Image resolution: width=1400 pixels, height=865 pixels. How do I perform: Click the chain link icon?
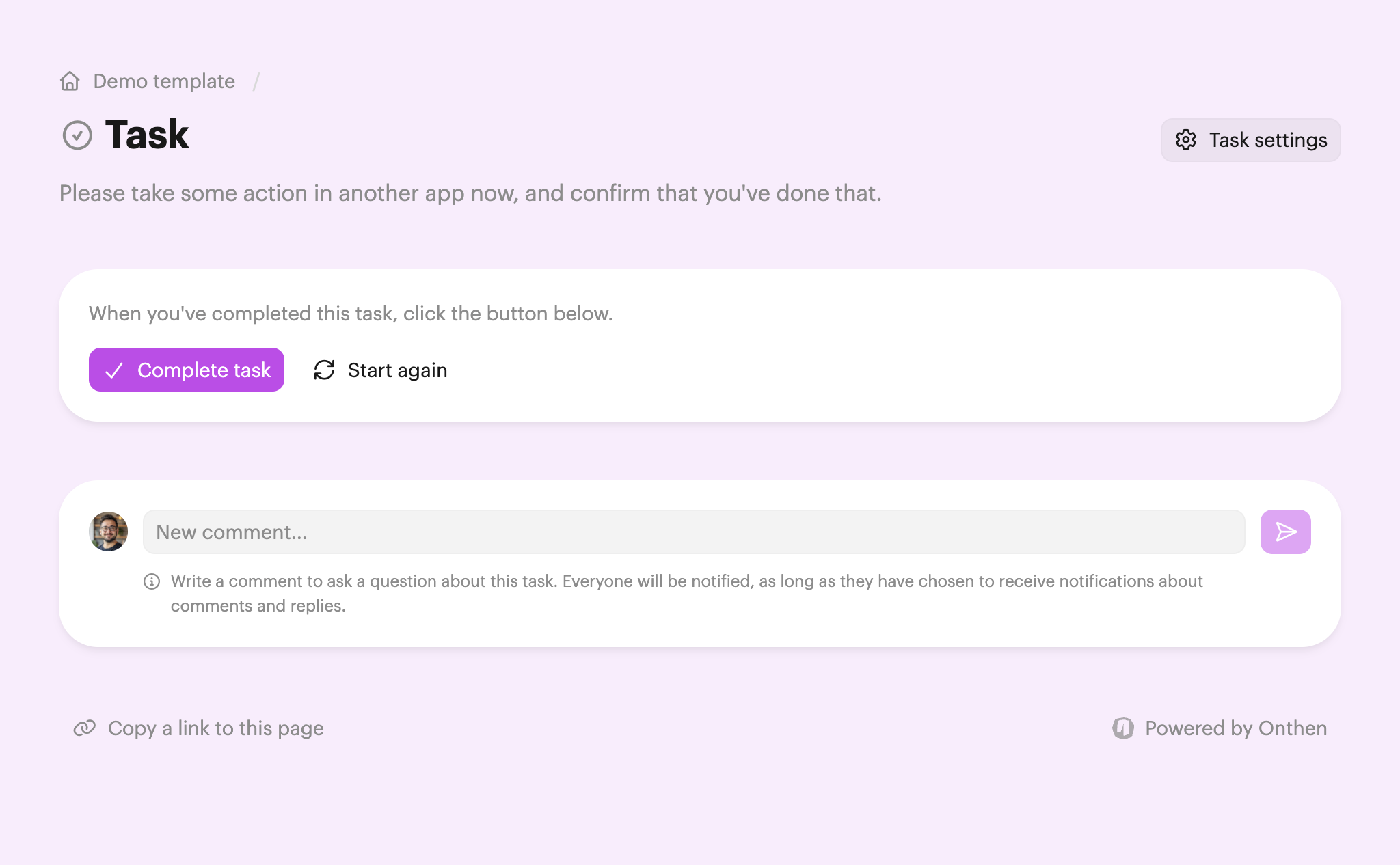(x=84, y=728)
